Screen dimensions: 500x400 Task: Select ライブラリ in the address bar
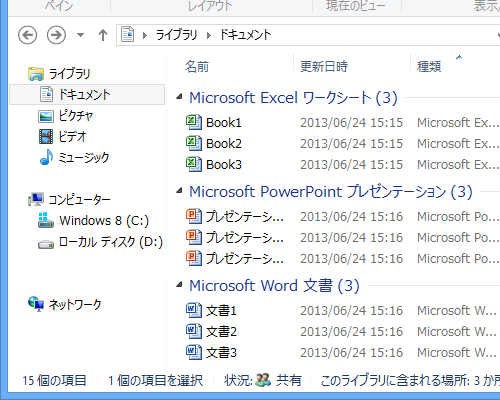176,35
